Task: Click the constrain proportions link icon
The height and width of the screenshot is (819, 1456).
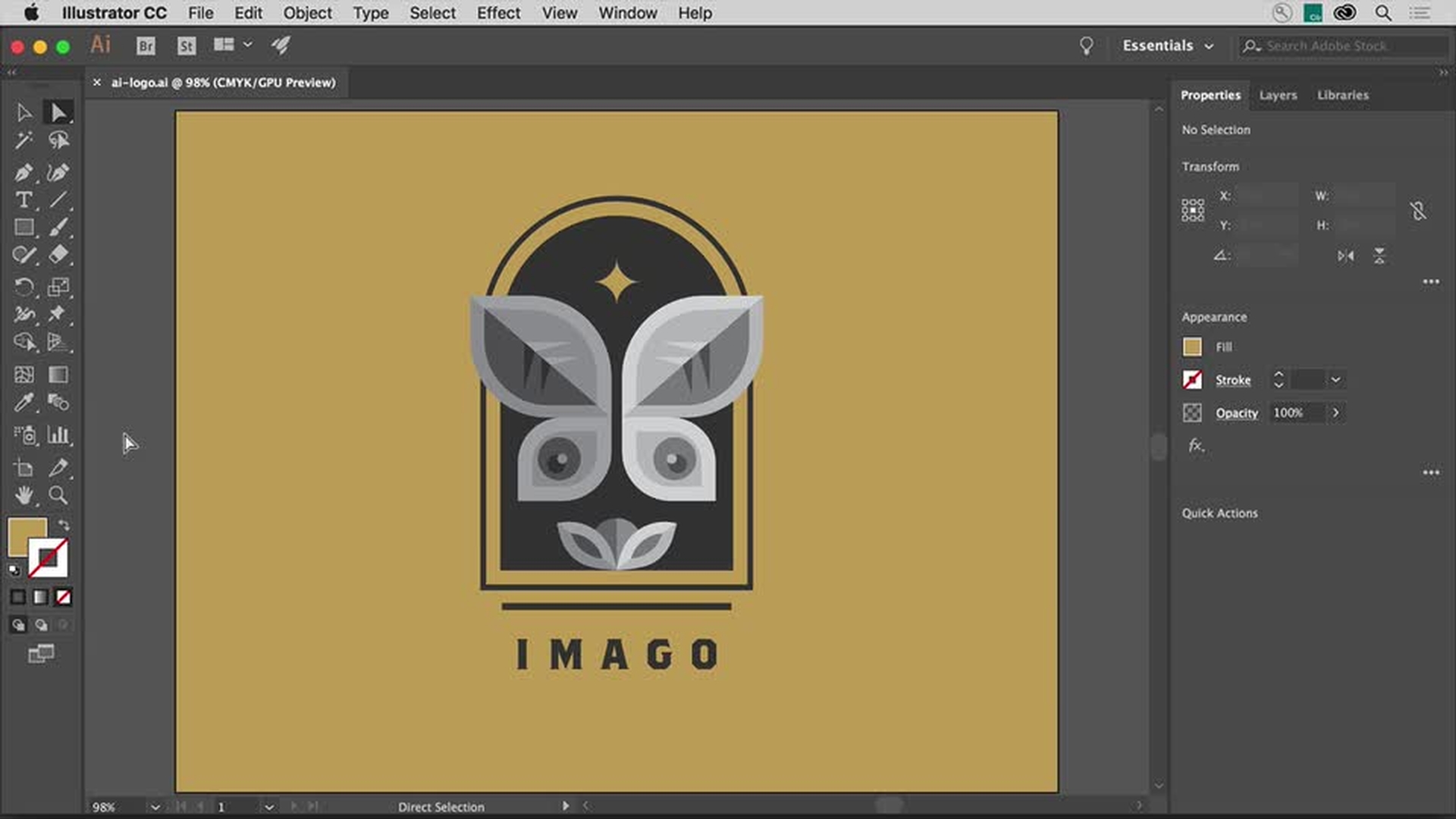Action: 1418,210
